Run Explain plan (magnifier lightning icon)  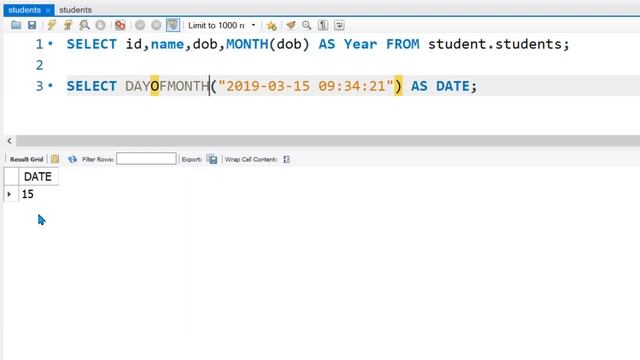point(84,25)
